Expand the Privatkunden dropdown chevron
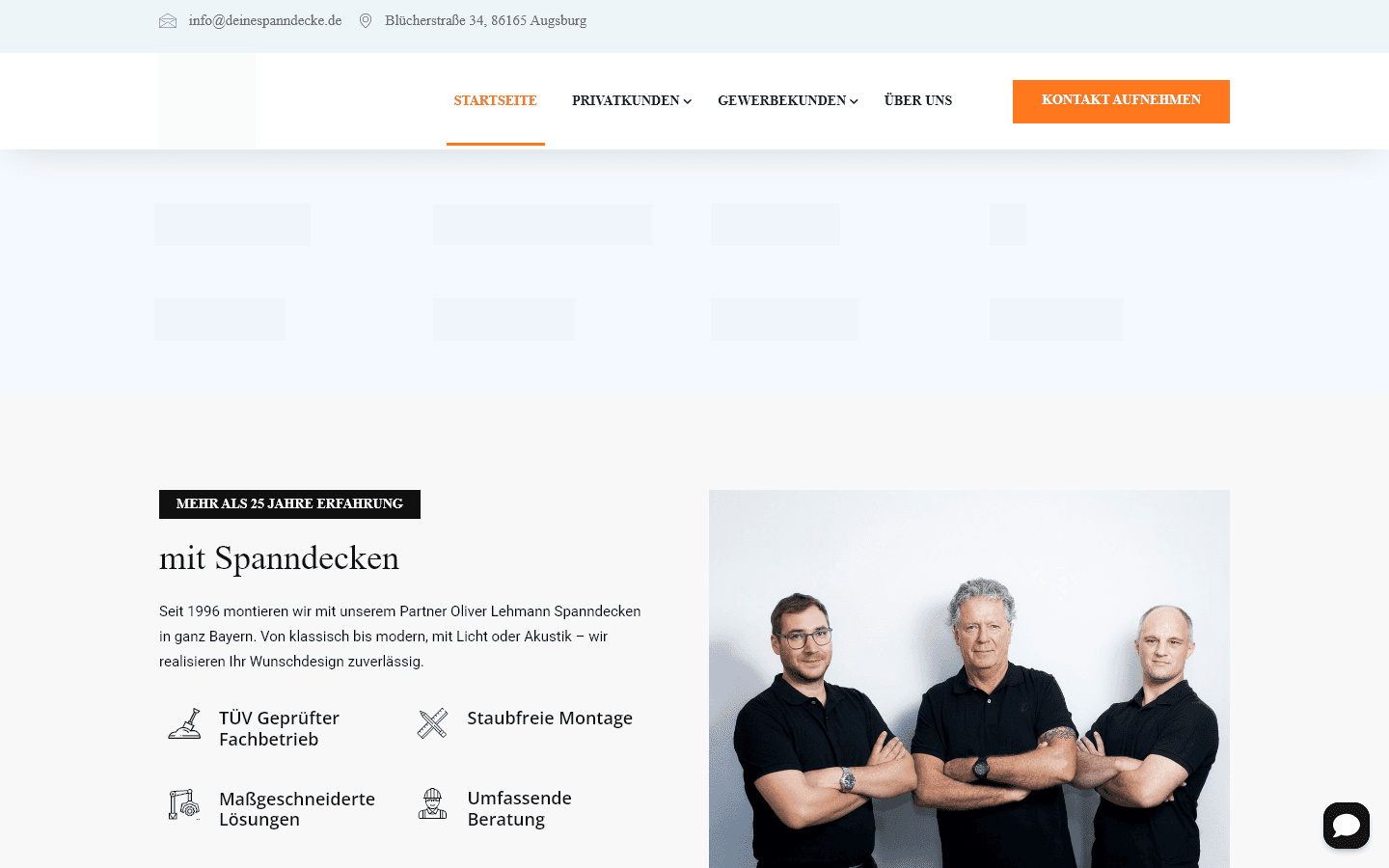Viewport: 1389px width, 868px height. click(x=688, y=101)
